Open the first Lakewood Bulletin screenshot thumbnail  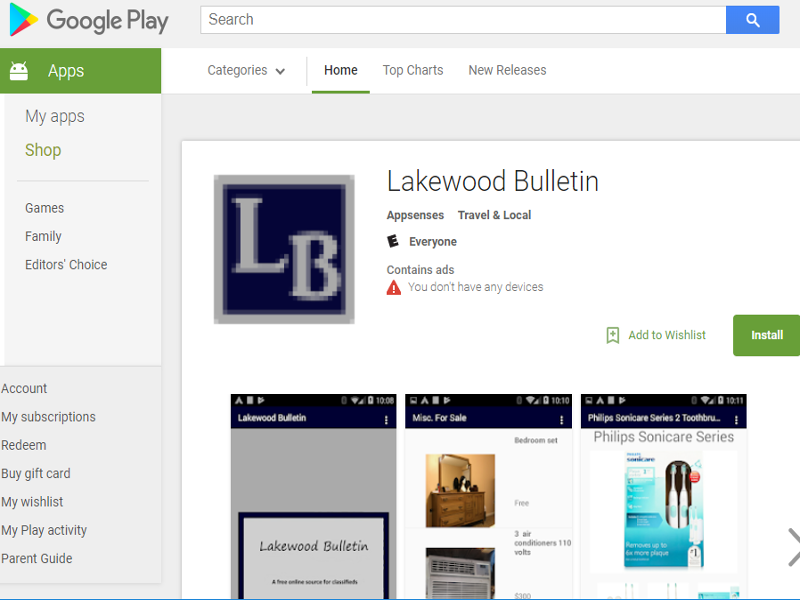313,497
